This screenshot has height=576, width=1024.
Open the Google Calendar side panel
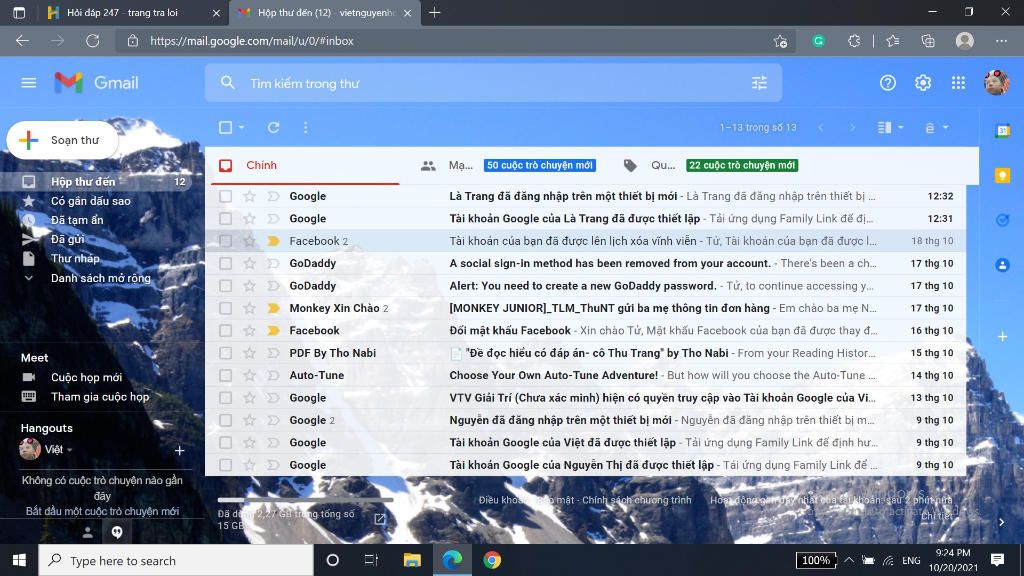click(1002, 131)
